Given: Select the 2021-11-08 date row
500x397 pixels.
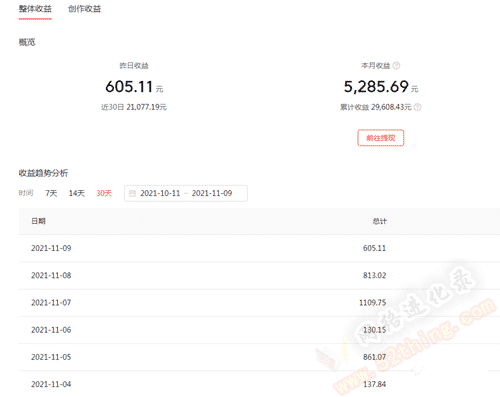Looking at the screenshot, I should coord(259,276).
